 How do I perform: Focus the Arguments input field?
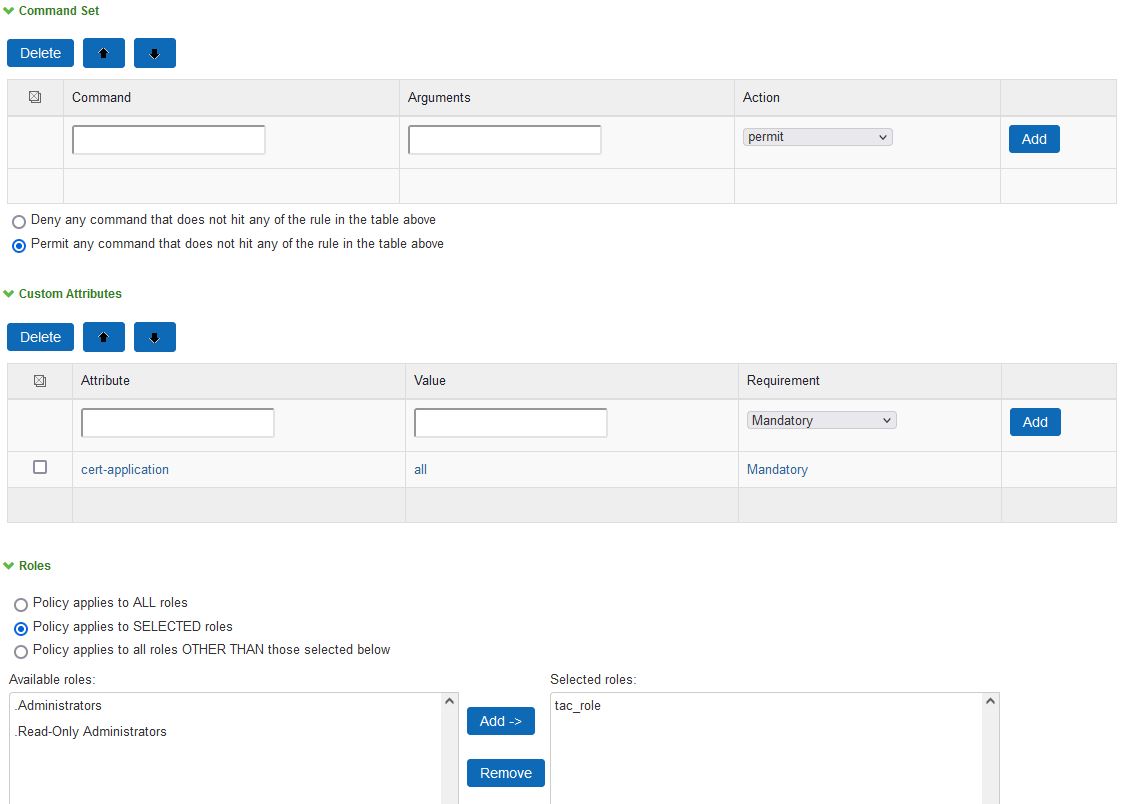[505, 139]
